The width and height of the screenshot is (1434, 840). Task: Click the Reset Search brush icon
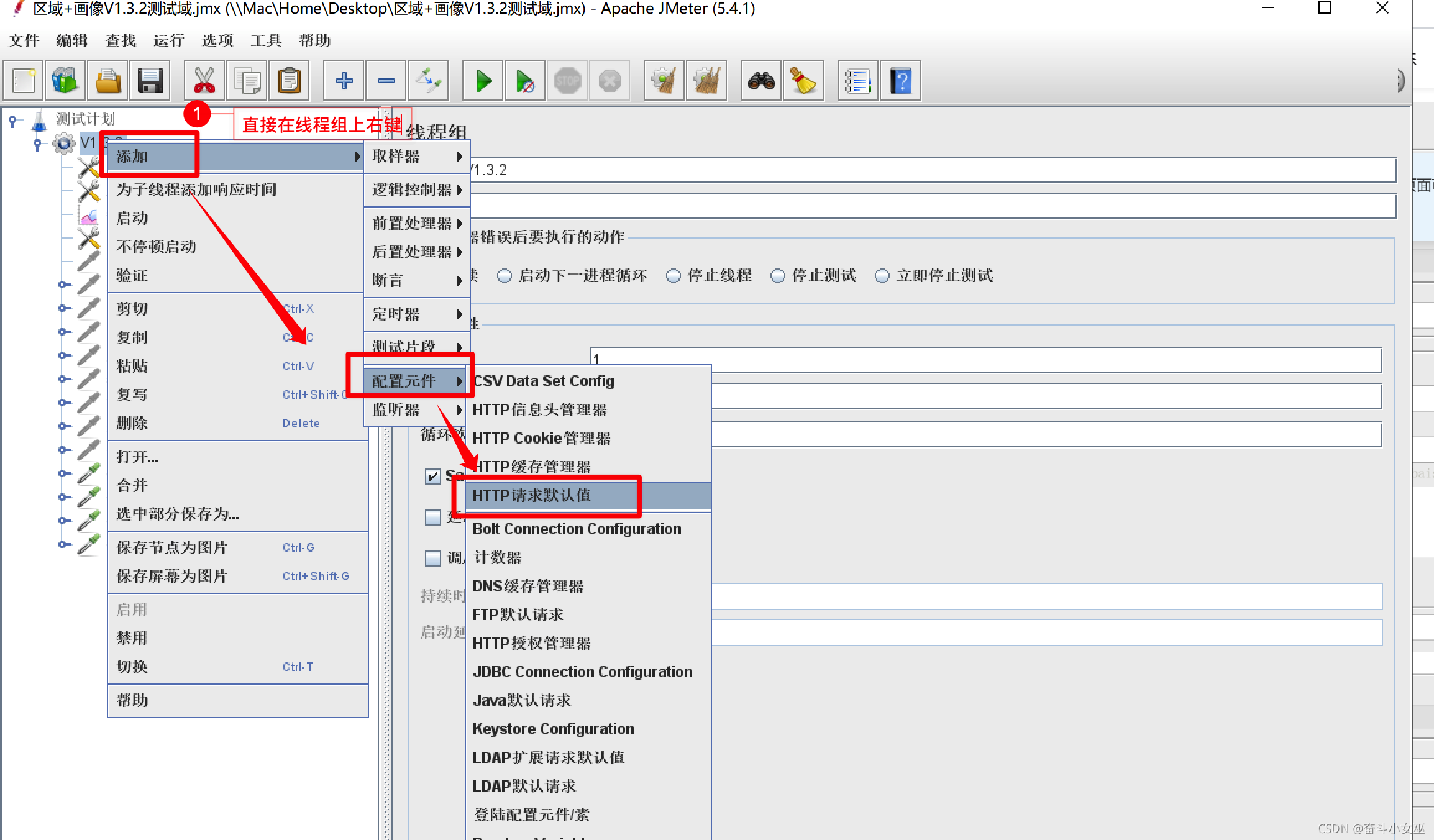pyautogui.click(x=803, y=81)
